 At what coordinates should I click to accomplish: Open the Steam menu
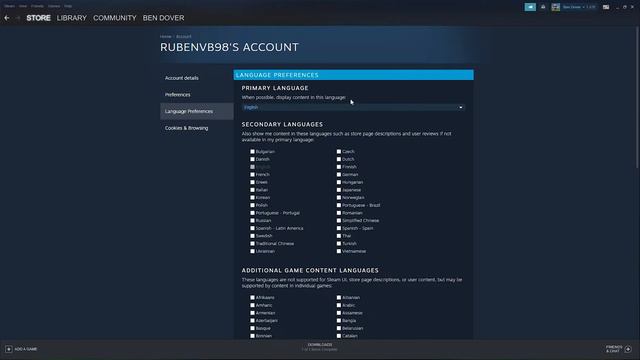pos(9,6)
